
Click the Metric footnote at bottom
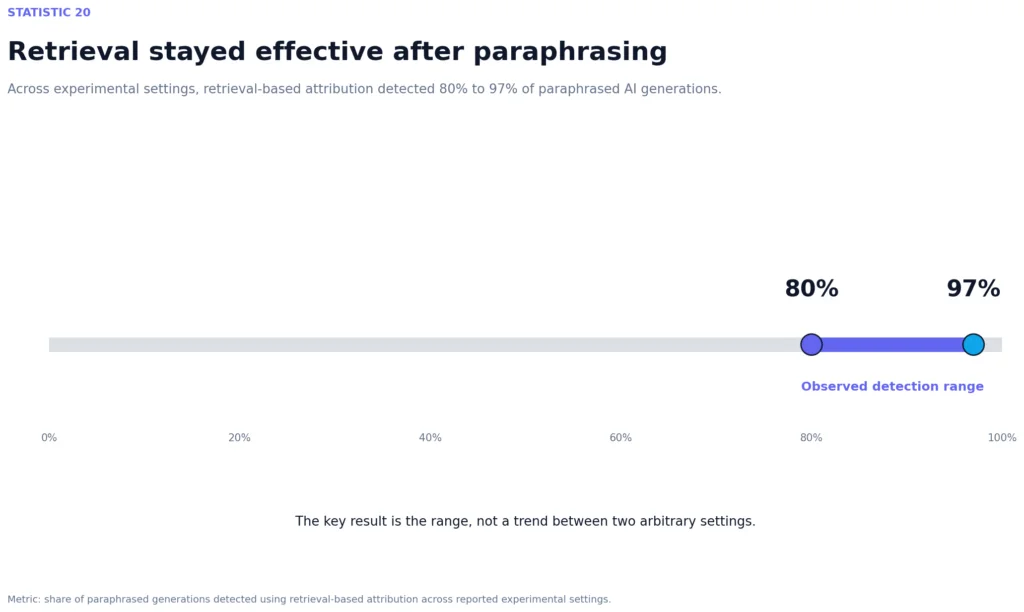(x=309, y=599)
